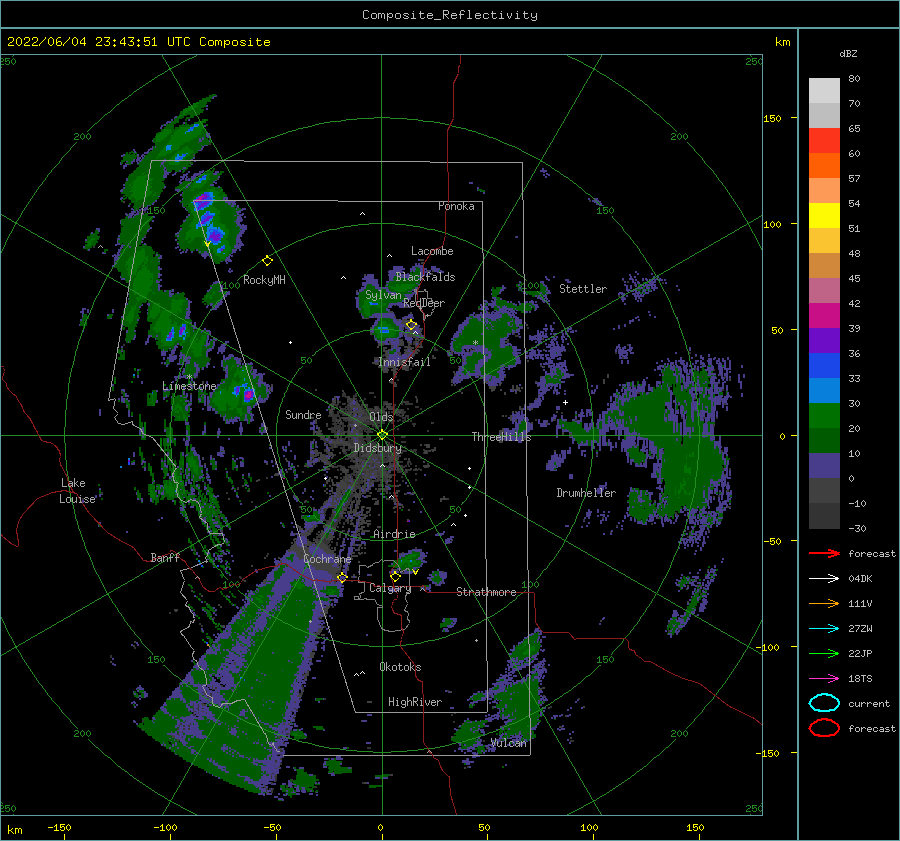Click the Okotoks town label
This screenshot has height=841, width=900.
pyautogui.click(x=400, y=667)
